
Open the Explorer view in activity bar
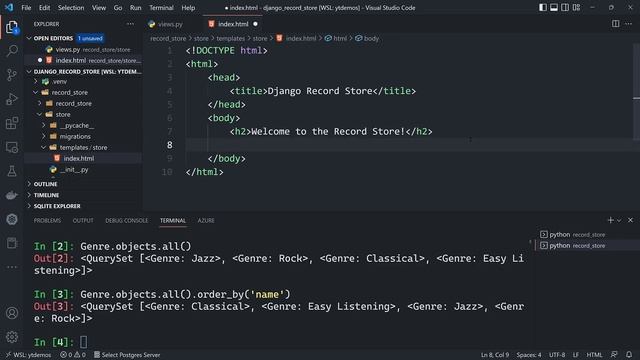point(12,28)
